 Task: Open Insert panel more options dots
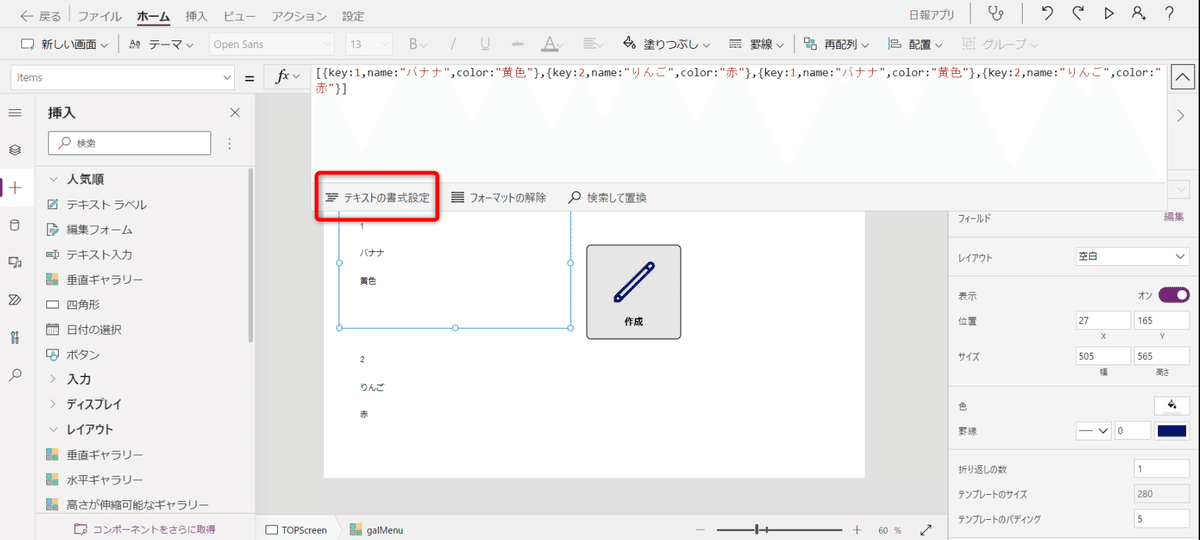pyautogui.click(x=229, y=144)
